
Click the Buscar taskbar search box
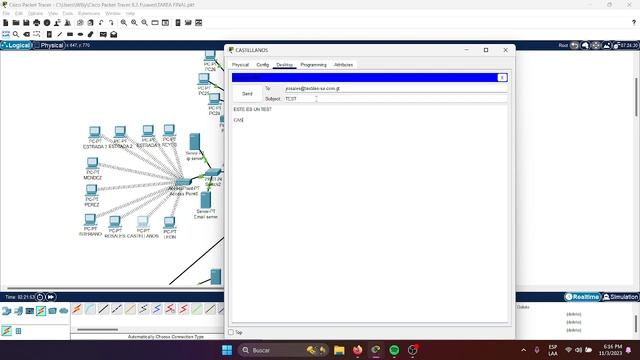[x=284, y=350]
